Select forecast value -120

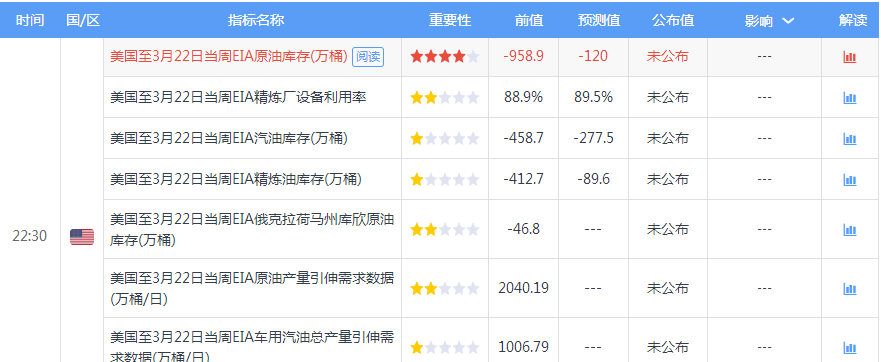pos(593,56)
